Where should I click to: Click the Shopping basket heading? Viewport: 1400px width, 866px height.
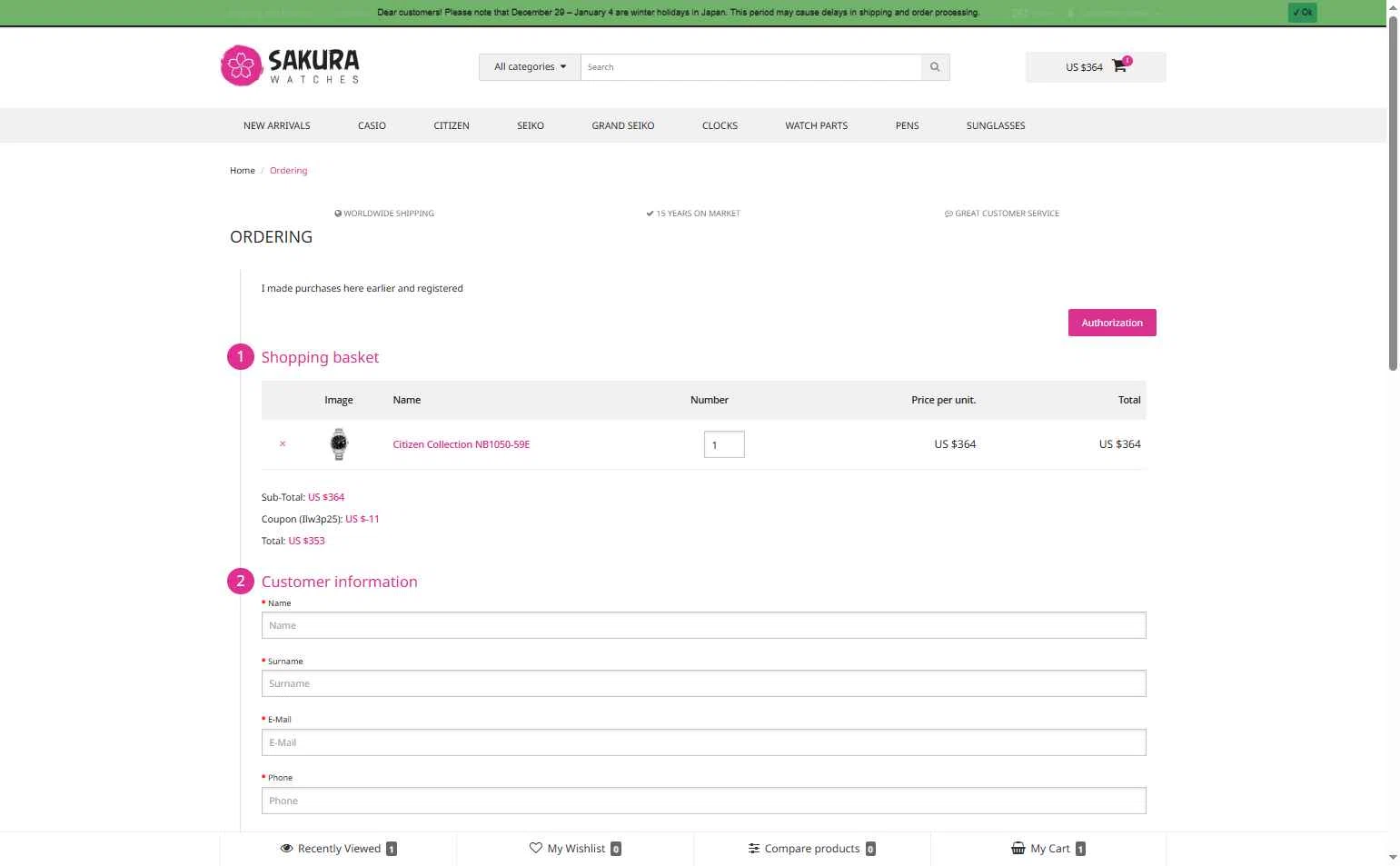coord(320,357)
